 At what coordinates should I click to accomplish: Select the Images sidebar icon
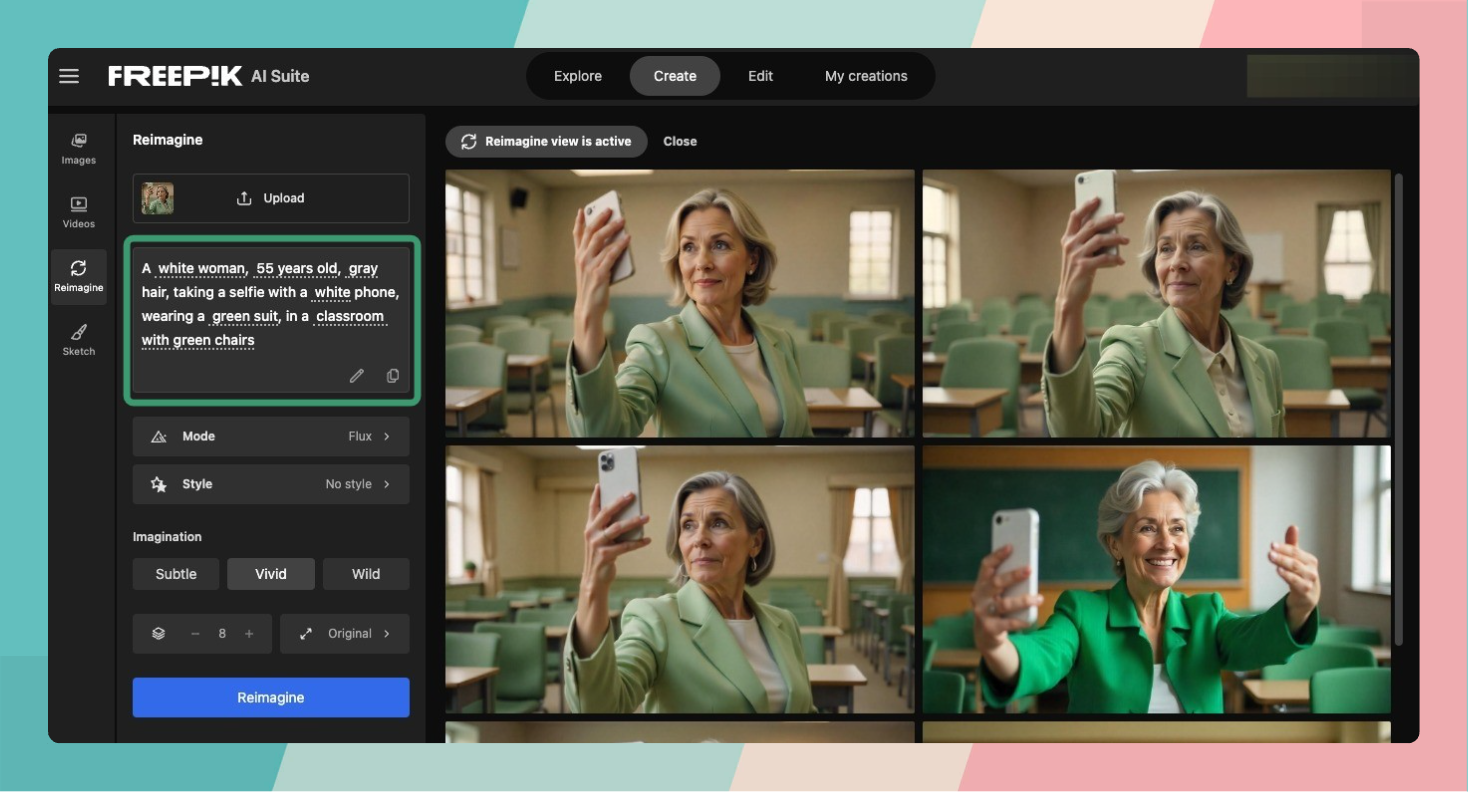click(x=79, y=148)
